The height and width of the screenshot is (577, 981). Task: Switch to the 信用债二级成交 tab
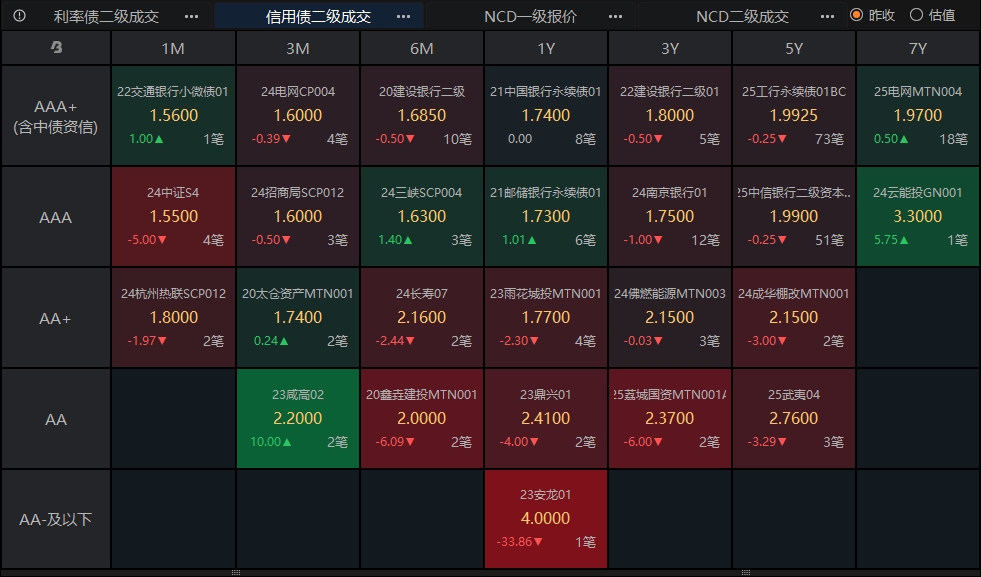(318, 16)
